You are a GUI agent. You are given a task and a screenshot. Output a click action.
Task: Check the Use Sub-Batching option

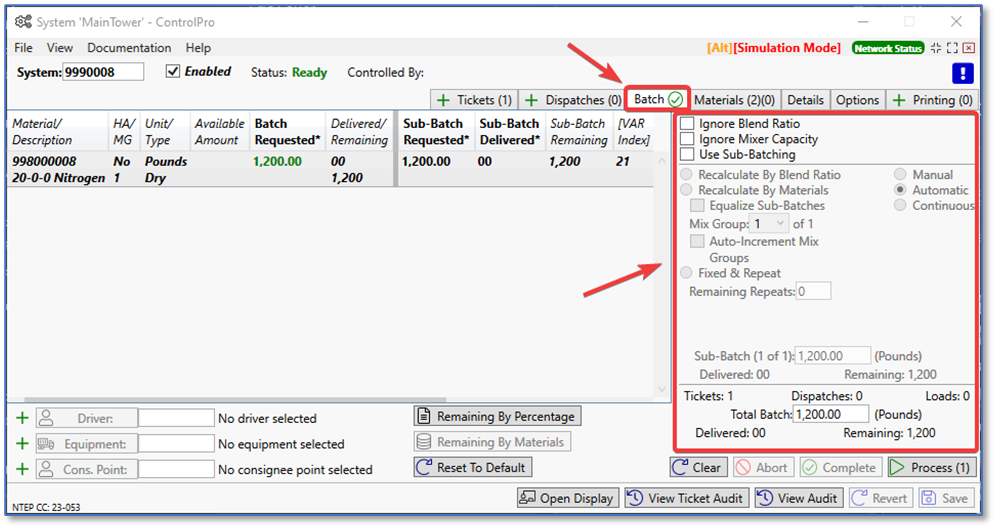point(687,155)
